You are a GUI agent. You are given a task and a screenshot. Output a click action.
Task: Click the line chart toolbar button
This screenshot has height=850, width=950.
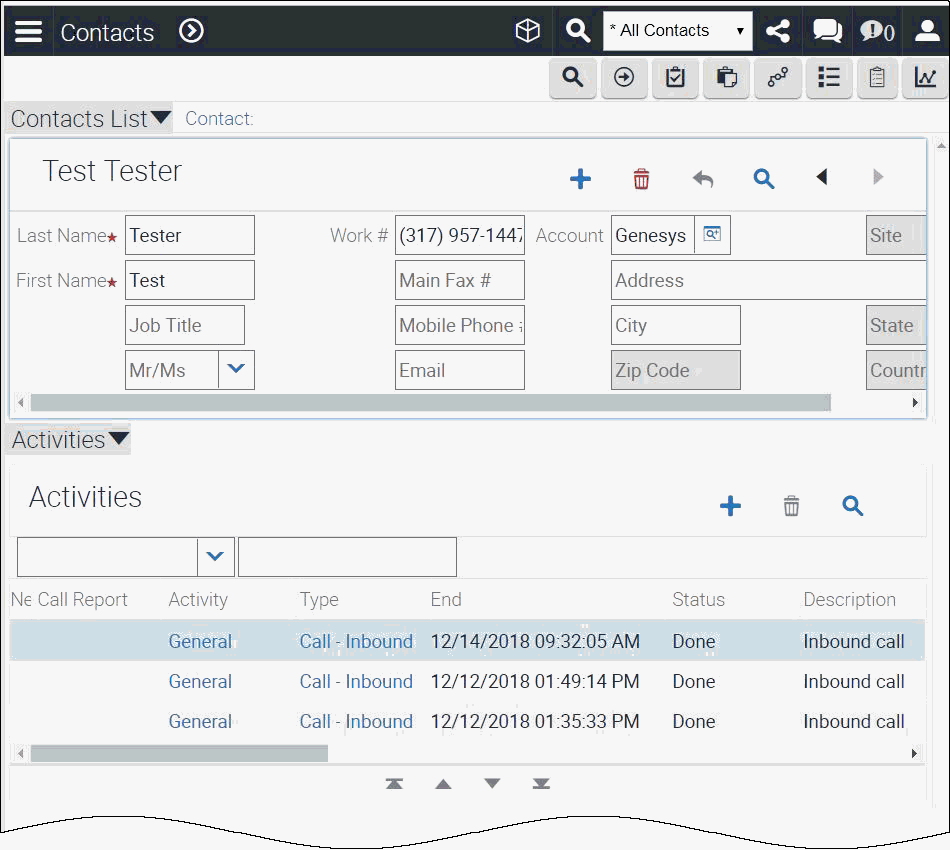(925, 78)
